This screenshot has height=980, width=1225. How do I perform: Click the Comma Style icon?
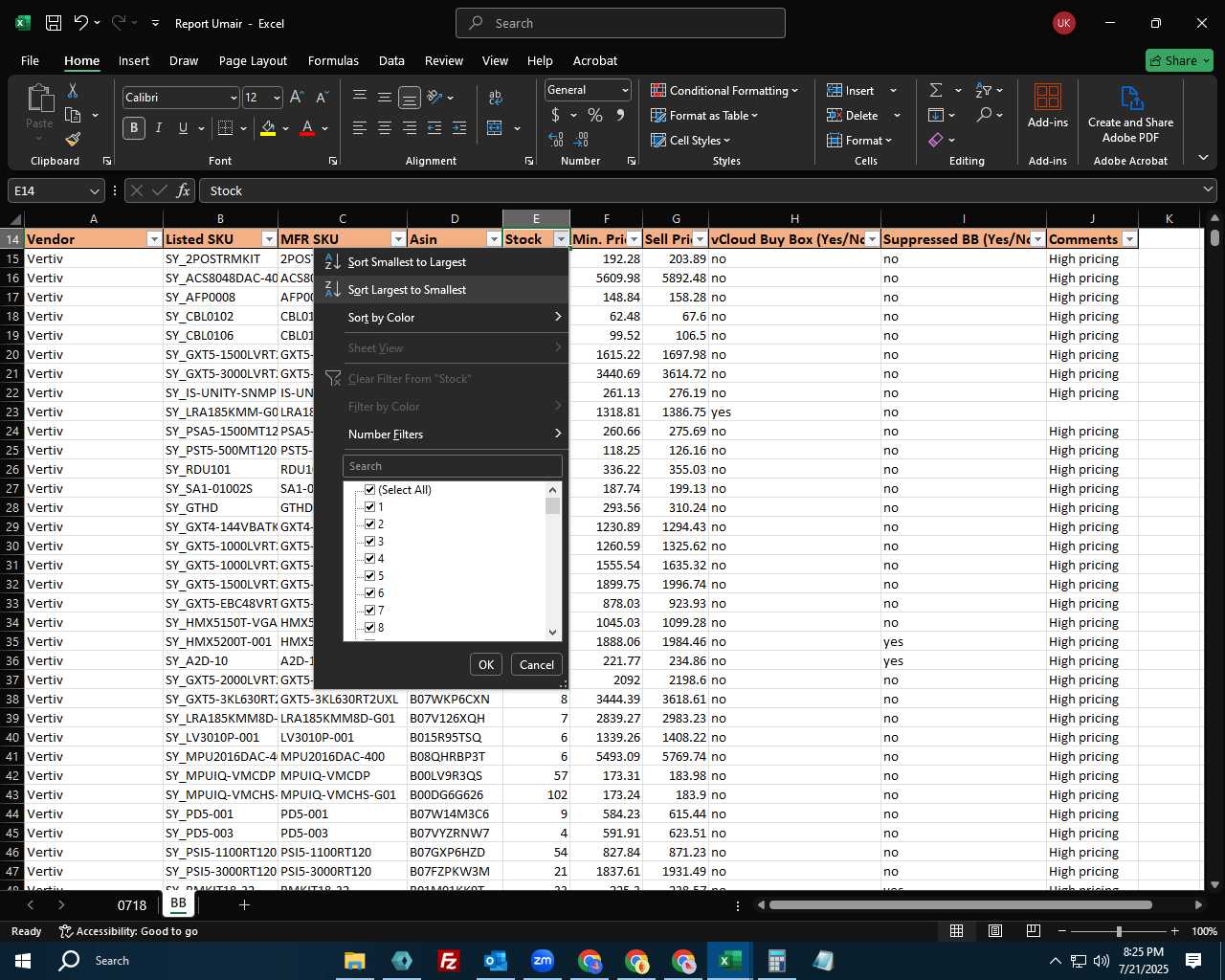point(620,115)
